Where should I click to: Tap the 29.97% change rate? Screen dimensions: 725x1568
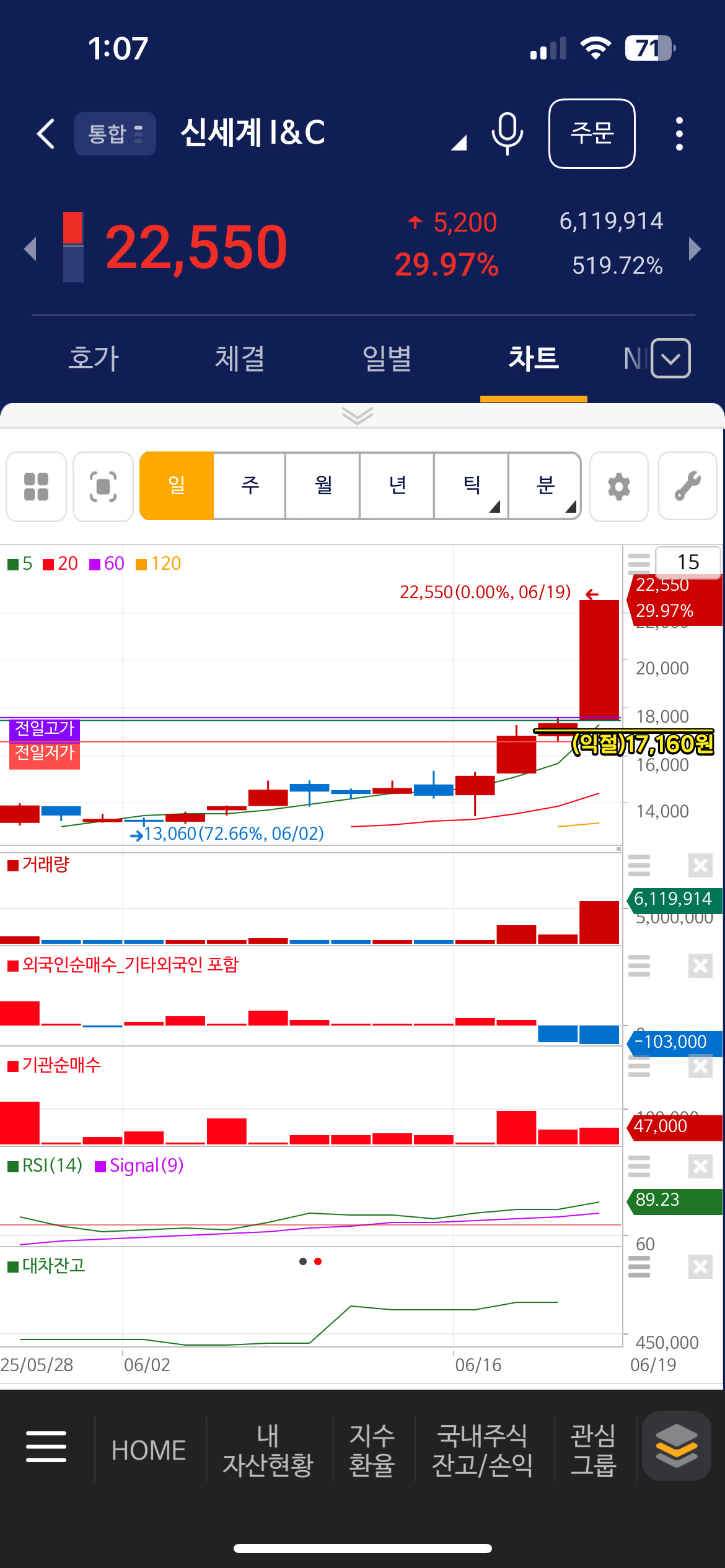[x=446, y=265]
